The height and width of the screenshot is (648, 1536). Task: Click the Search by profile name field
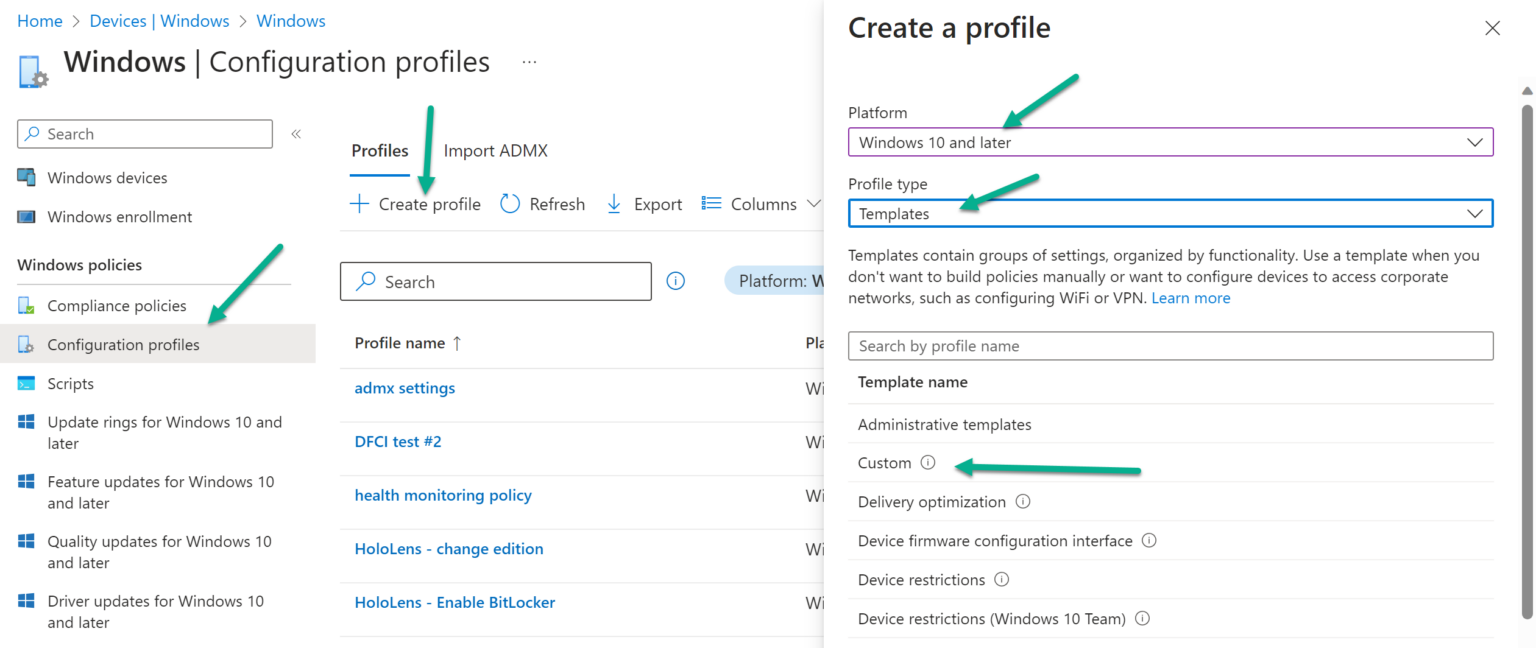(1170, 345)
